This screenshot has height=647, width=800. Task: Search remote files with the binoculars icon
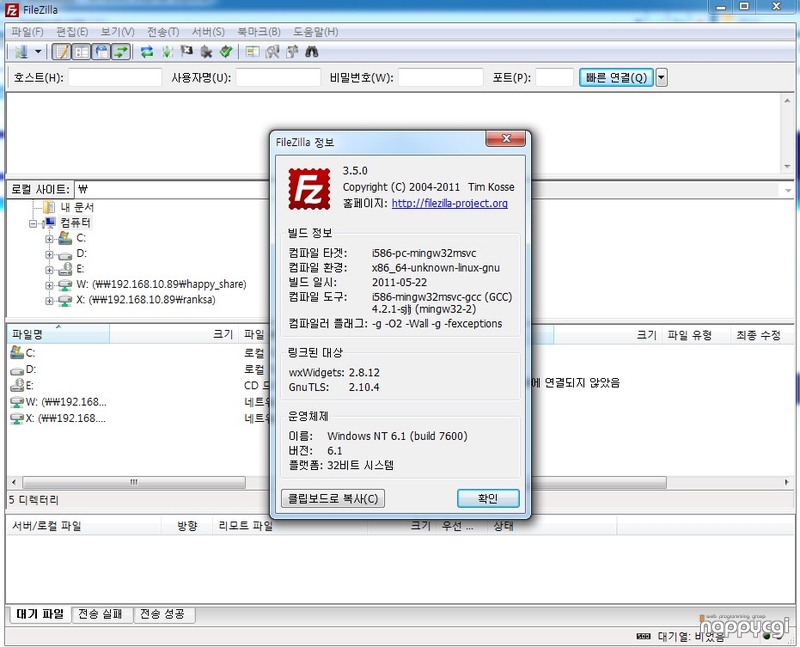[x=312, y=52]
